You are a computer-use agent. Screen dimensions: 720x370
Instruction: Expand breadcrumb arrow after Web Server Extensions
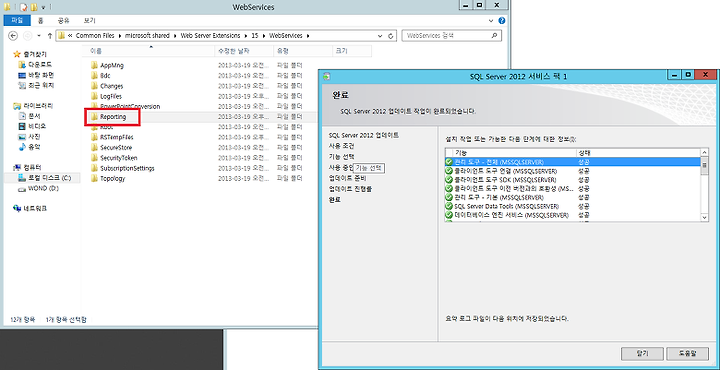(x=246, y=36)
